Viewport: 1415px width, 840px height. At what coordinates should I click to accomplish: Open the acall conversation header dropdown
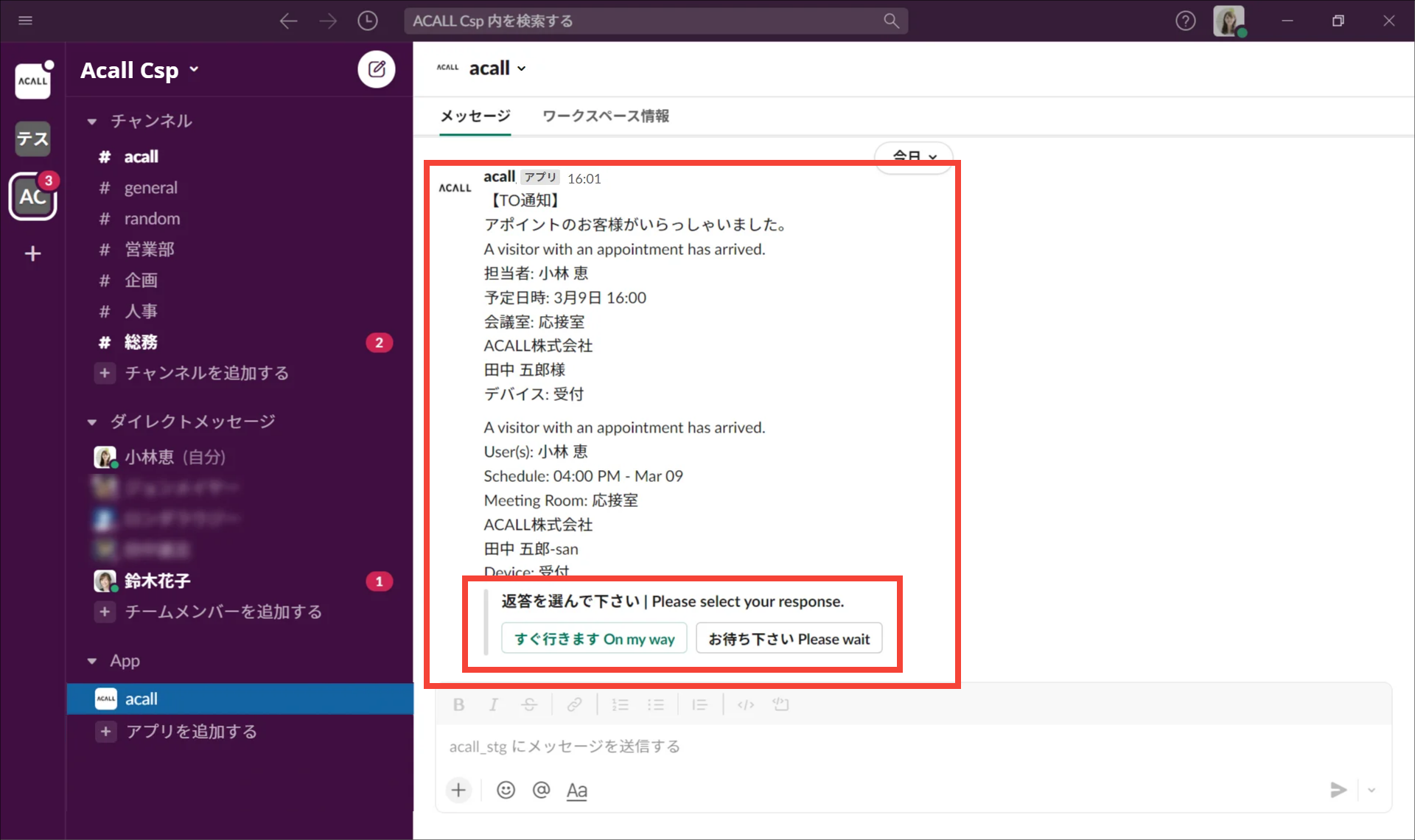tap(497, 68)
